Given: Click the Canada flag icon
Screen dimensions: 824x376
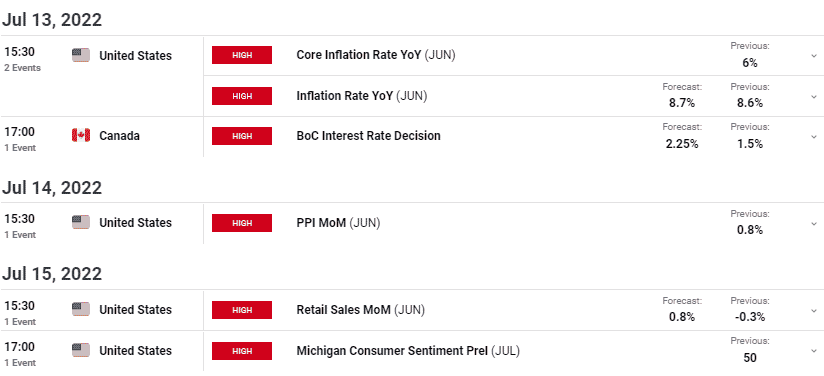Looking at the screenshot, I should pyautogui.click(x=81, y=136).
